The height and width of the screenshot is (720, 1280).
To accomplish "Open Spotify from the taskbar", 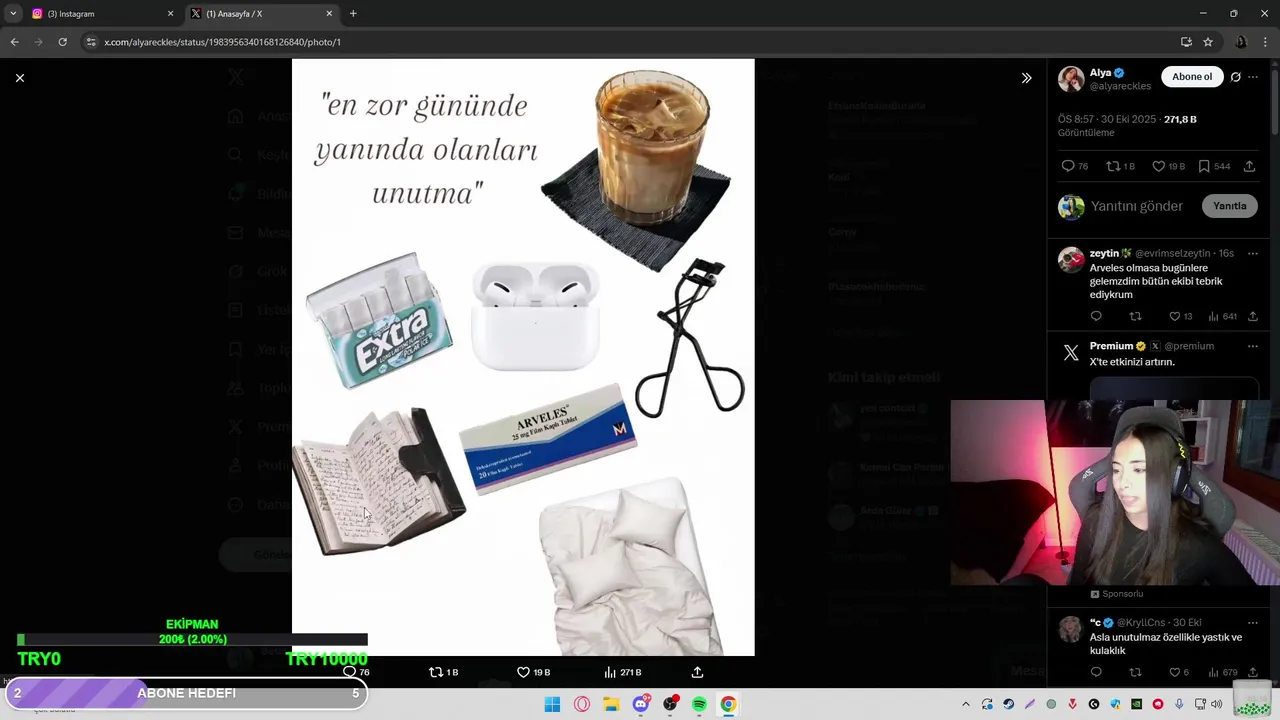I will point(699,704).
